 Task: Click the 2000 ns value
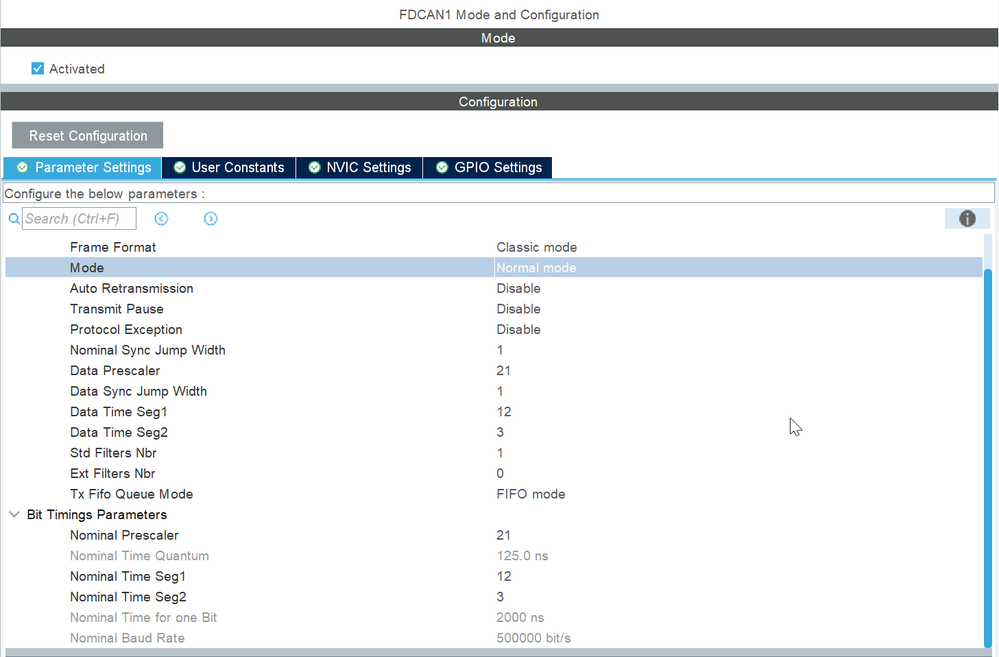coord(520,617)
